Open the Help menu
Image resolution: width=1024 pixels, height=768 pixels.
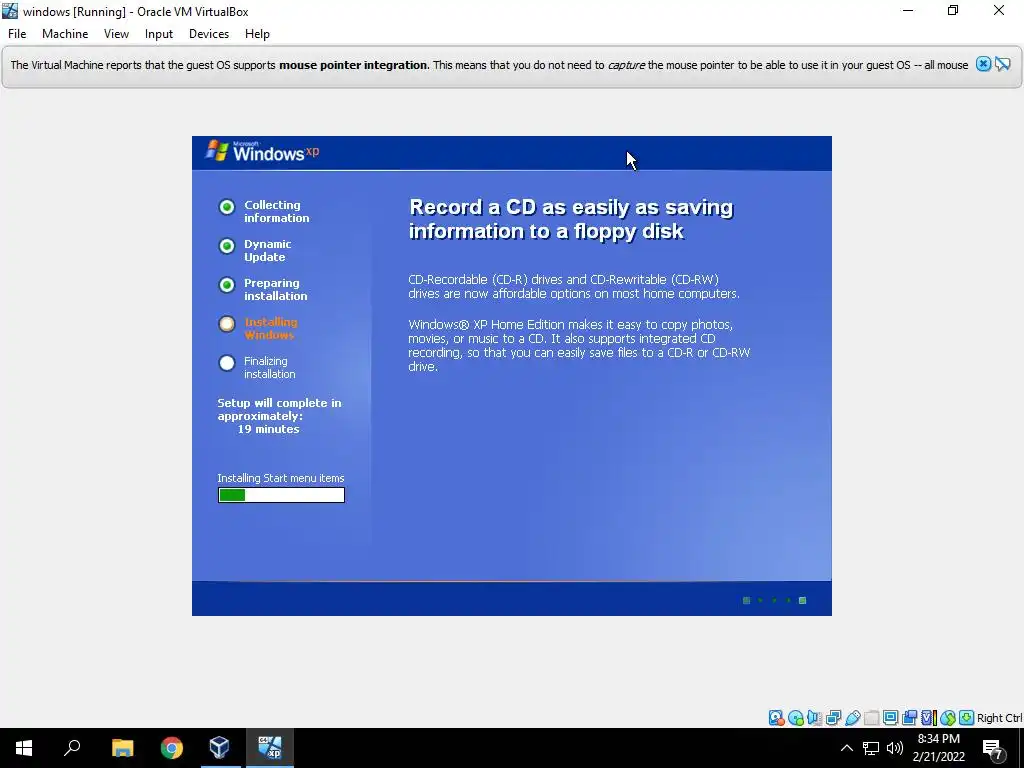tap(257, 34)
